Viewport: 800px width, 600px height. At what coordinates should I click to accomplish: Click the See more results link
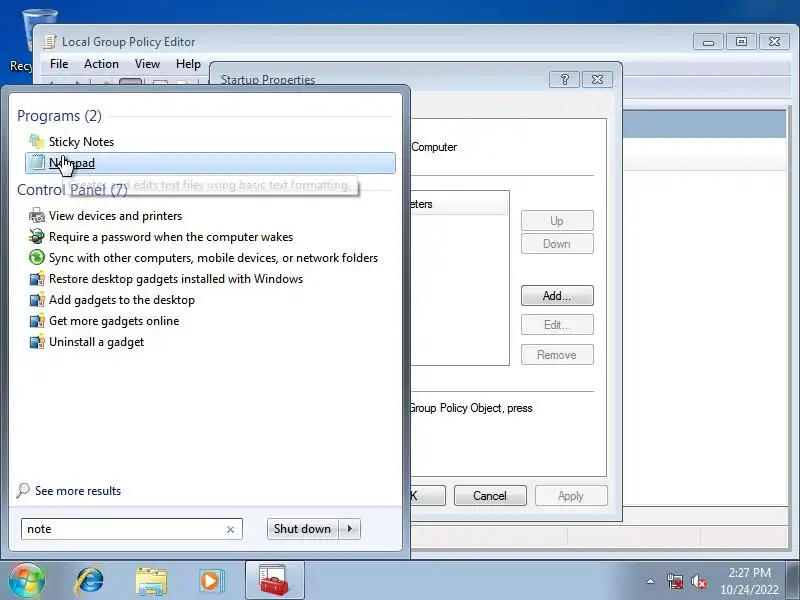69,491
